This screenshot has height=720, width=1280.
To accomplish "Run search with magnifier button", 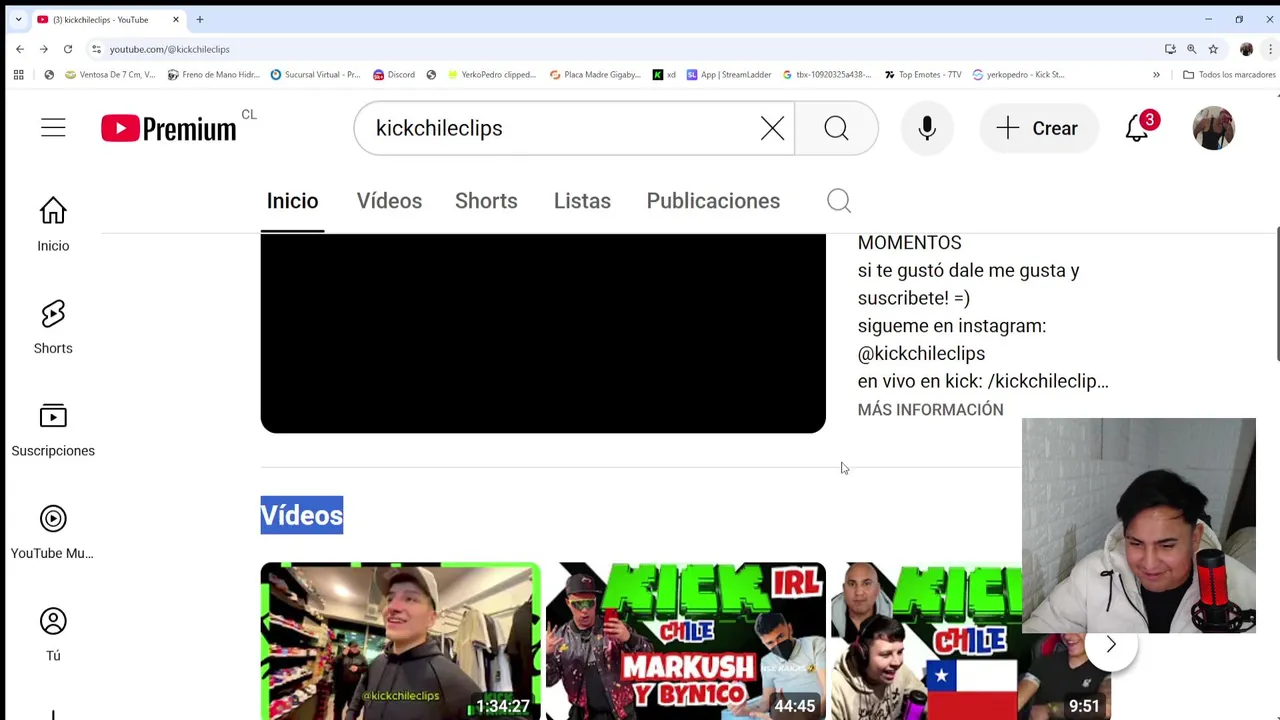I will pos(836,128).
